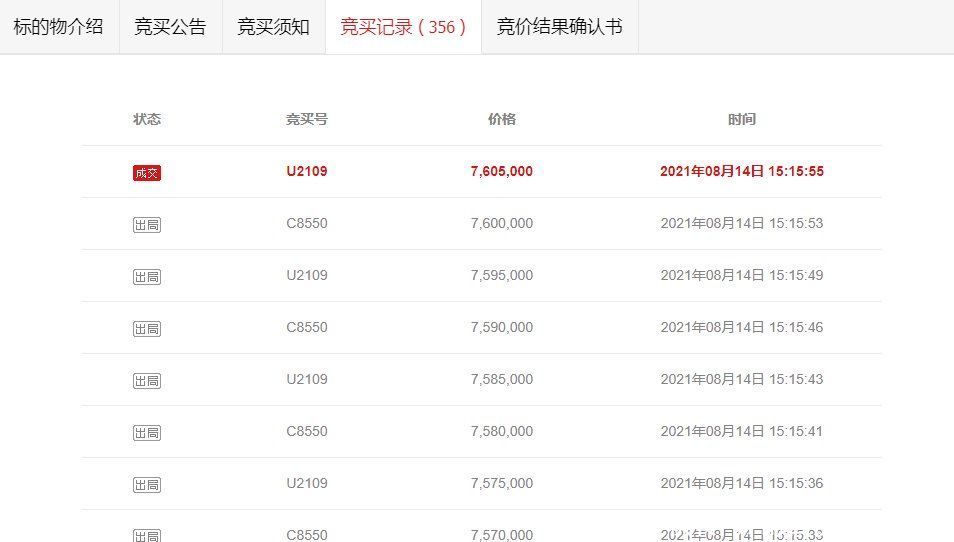Select winning bidder number U2109 in red

point(307,171)
